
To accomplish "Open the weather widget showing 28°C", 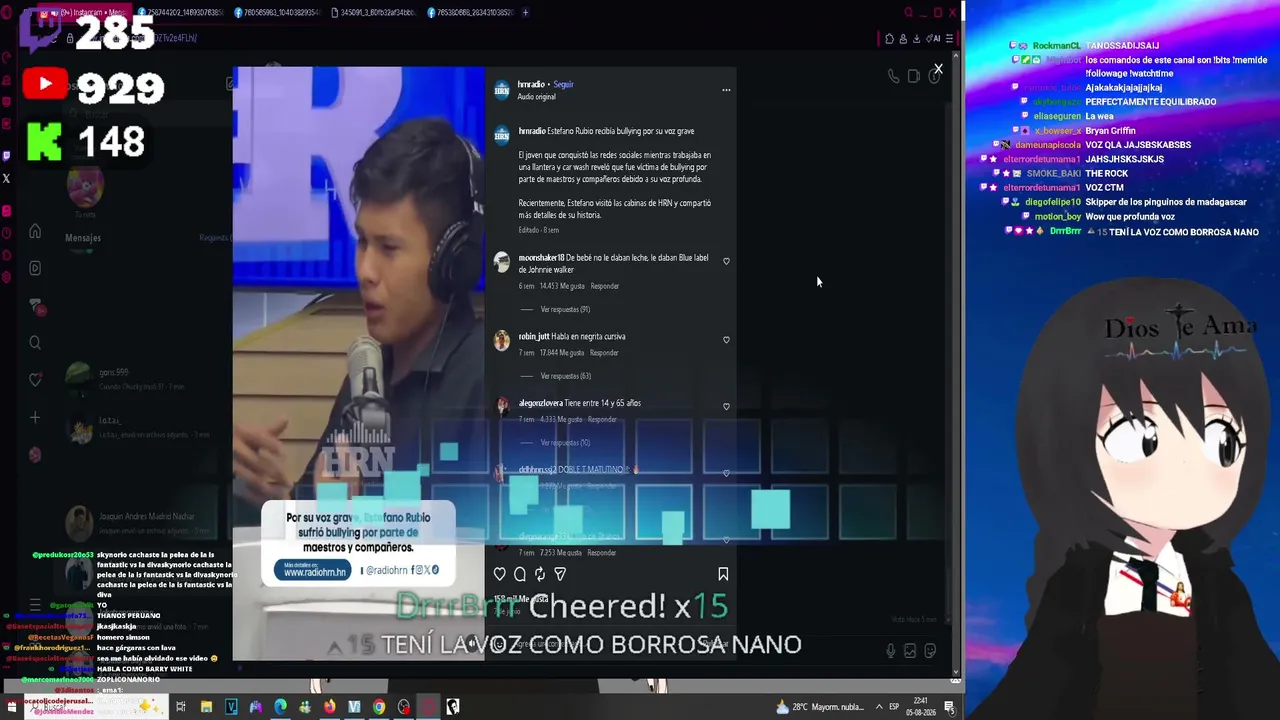I will 820,707.
